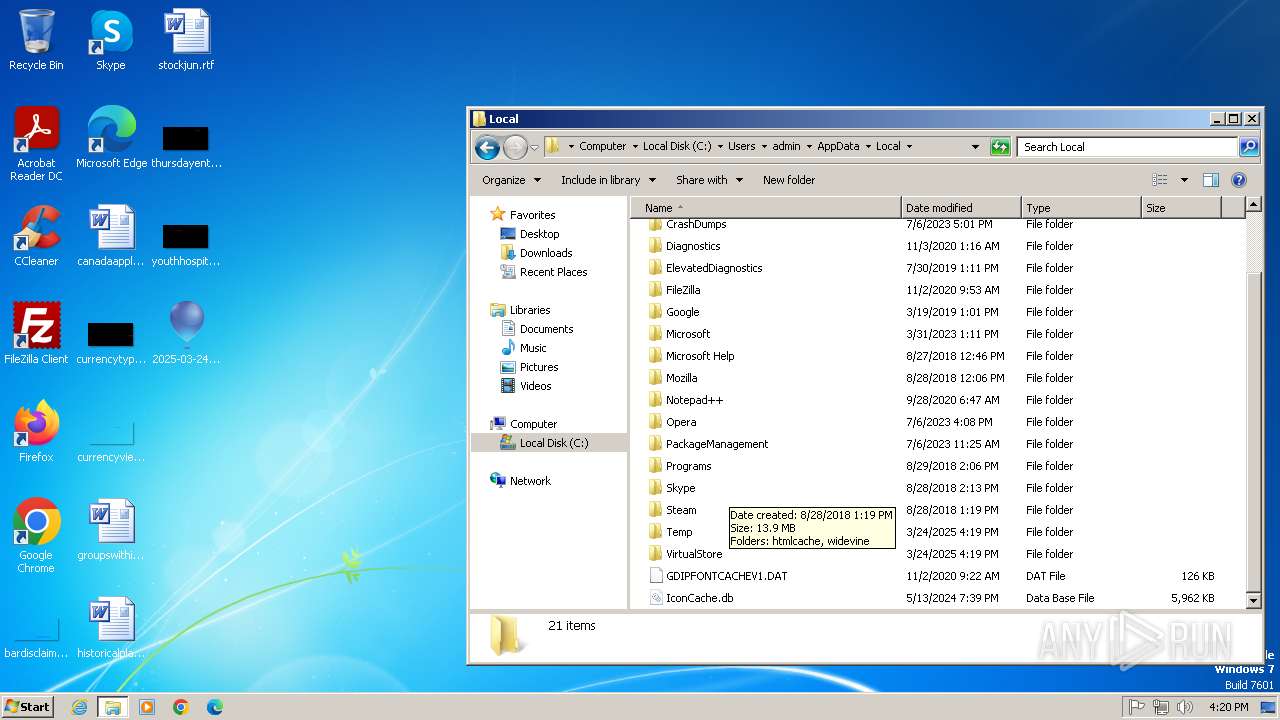Image resolution: width=1280 pixels, height=720 pixels.
Task: Sort by Date modified column header
Action: click(x=961, y=208)
